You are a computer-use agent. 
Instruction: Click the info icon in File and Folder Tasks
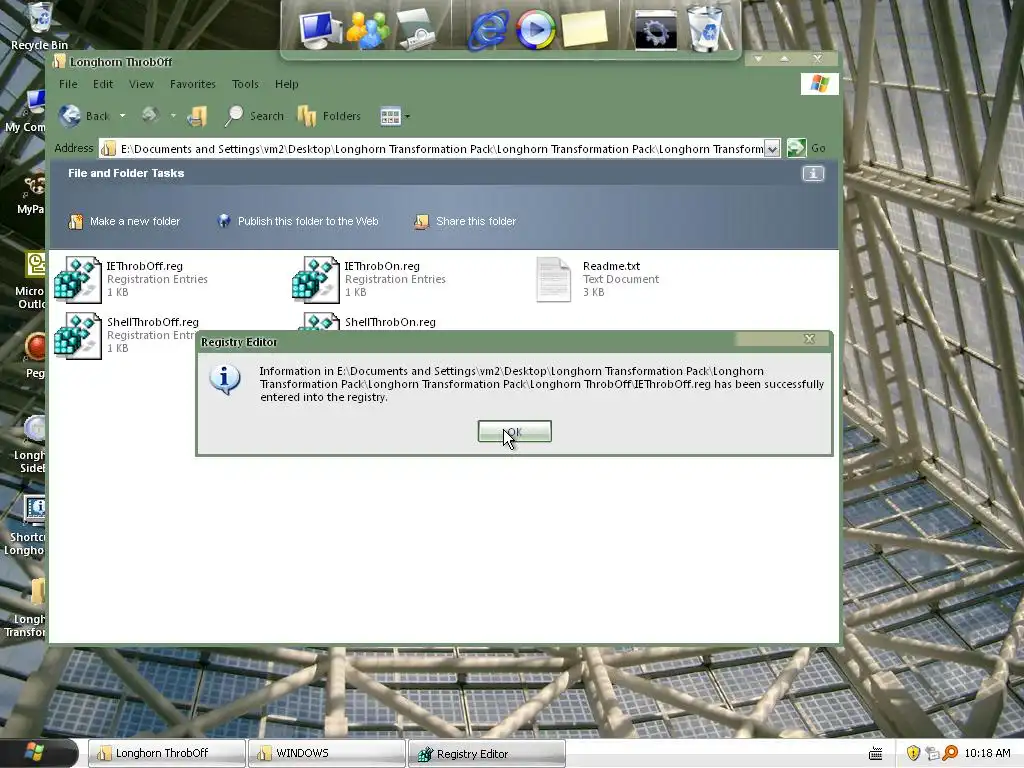tap(813, 174)
